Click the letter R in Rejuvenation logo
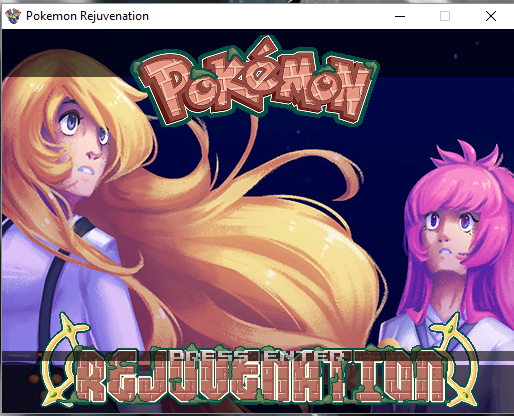Screen dimensions: 514x416 coord(91,378)
